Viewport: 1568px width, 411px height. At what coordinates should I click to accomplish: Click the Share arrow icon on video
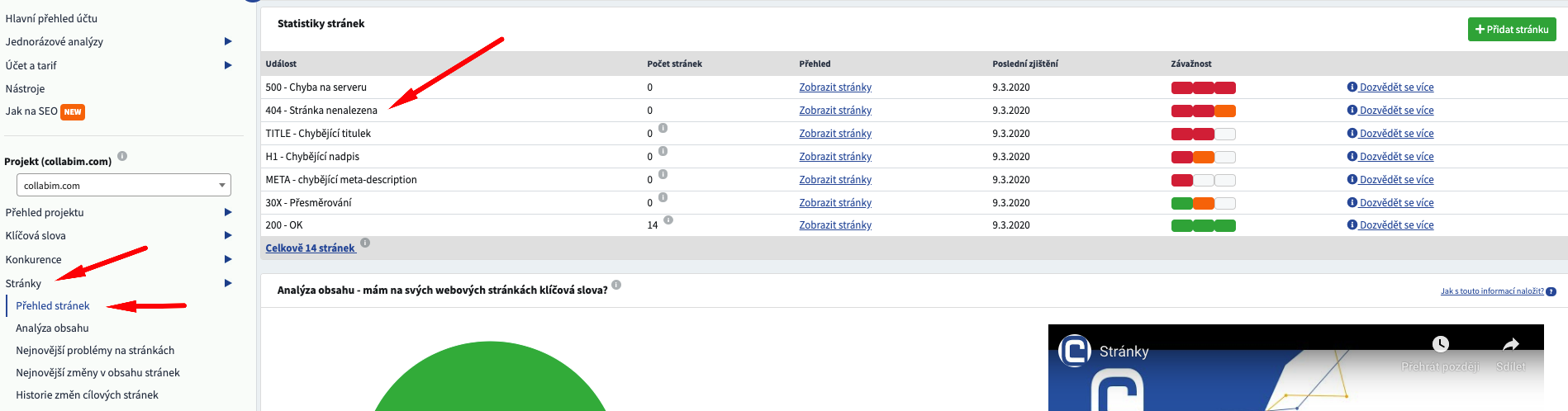click(1510, 344)
